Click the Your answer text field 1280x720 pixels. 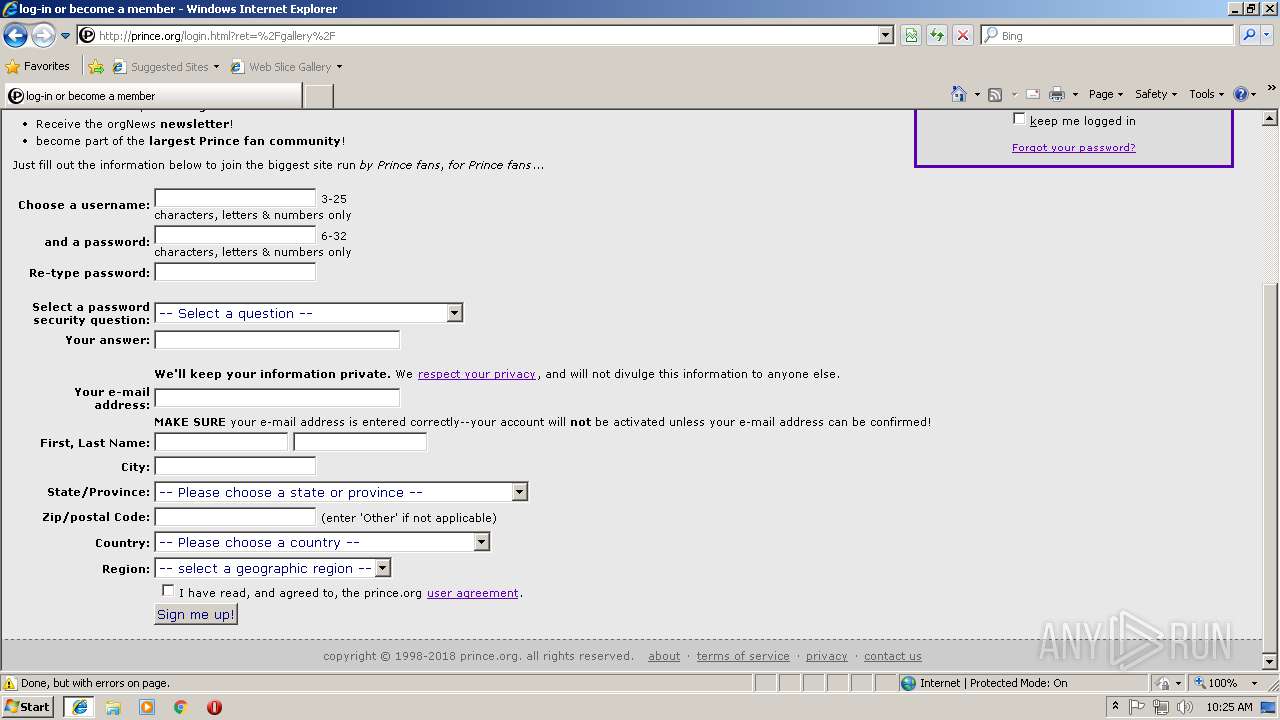[x=277, y=340]
